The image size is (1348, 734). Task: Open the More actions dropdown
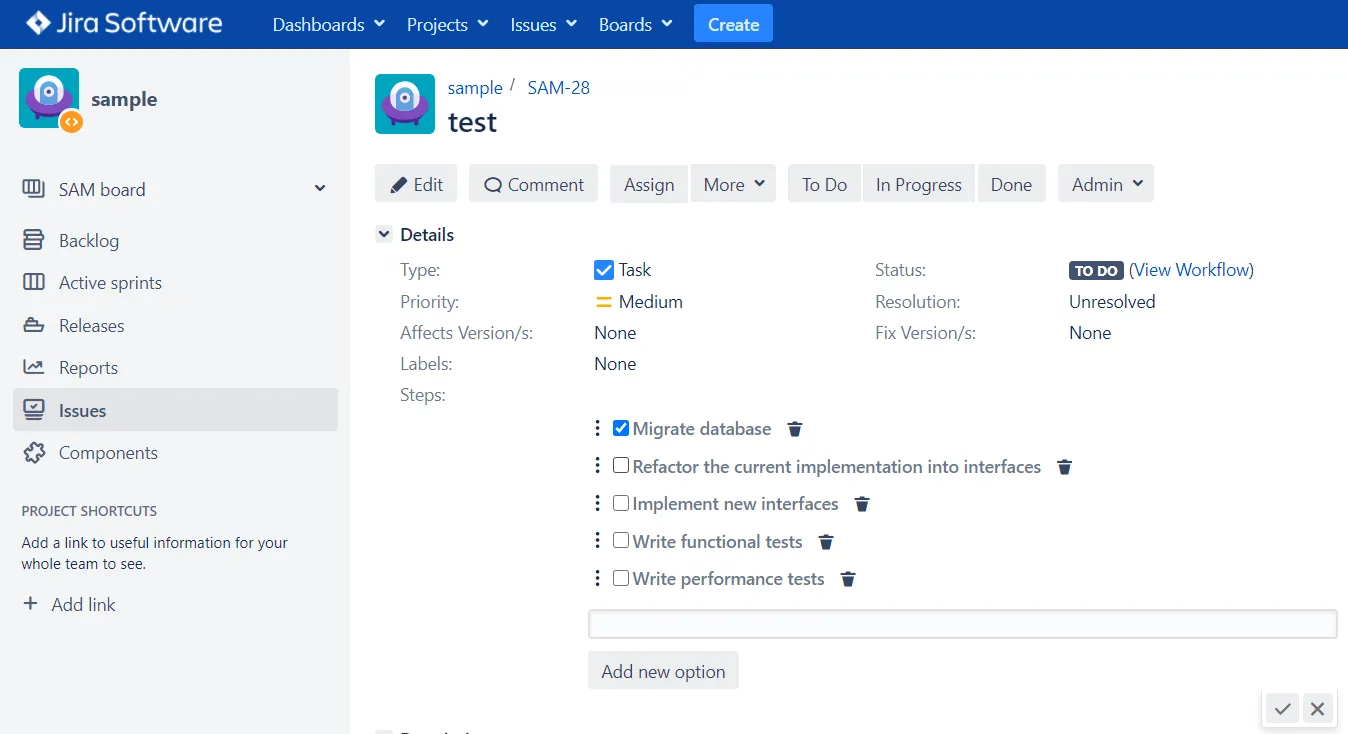tap(733, 184)
